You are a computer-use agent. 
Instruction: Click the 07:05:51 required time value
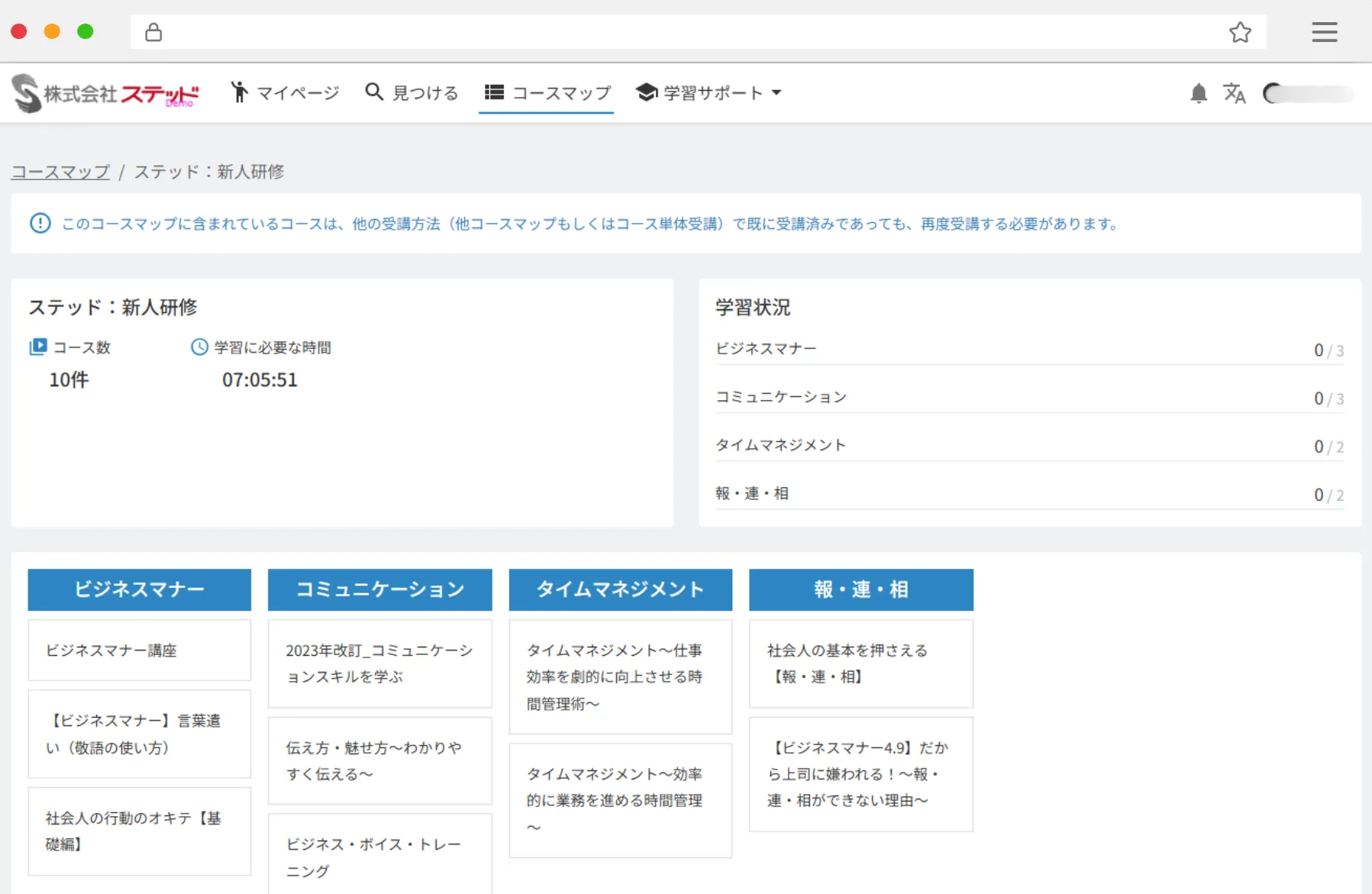coord(260,379)
